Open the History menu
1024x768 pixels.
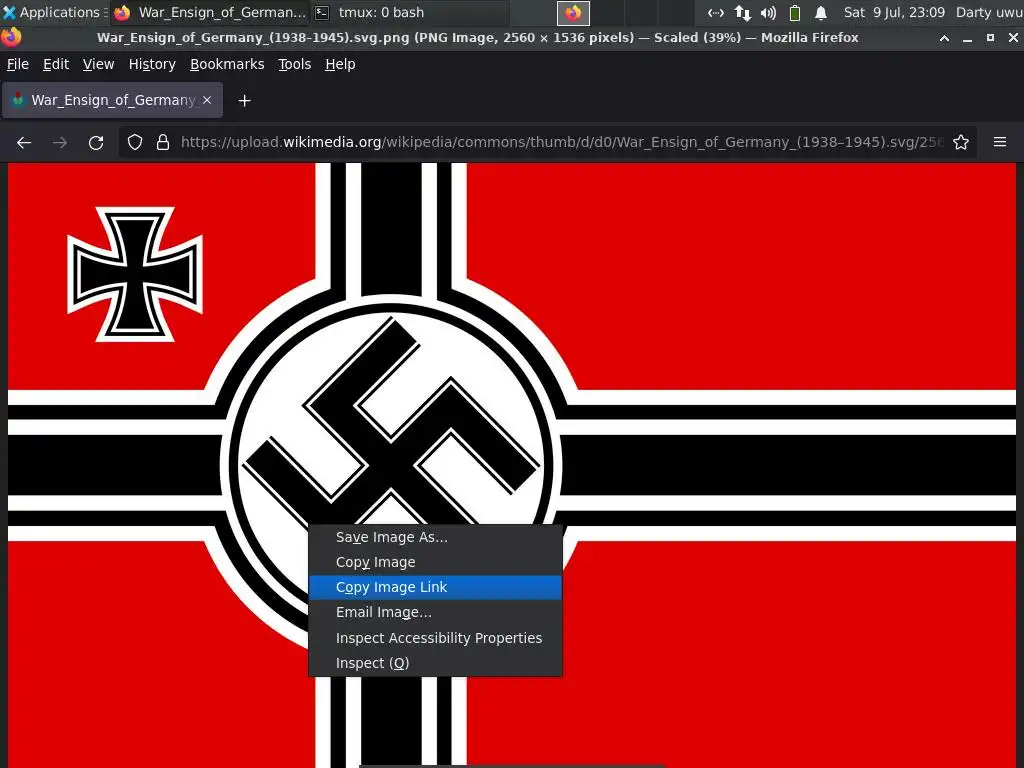point(152,64)
